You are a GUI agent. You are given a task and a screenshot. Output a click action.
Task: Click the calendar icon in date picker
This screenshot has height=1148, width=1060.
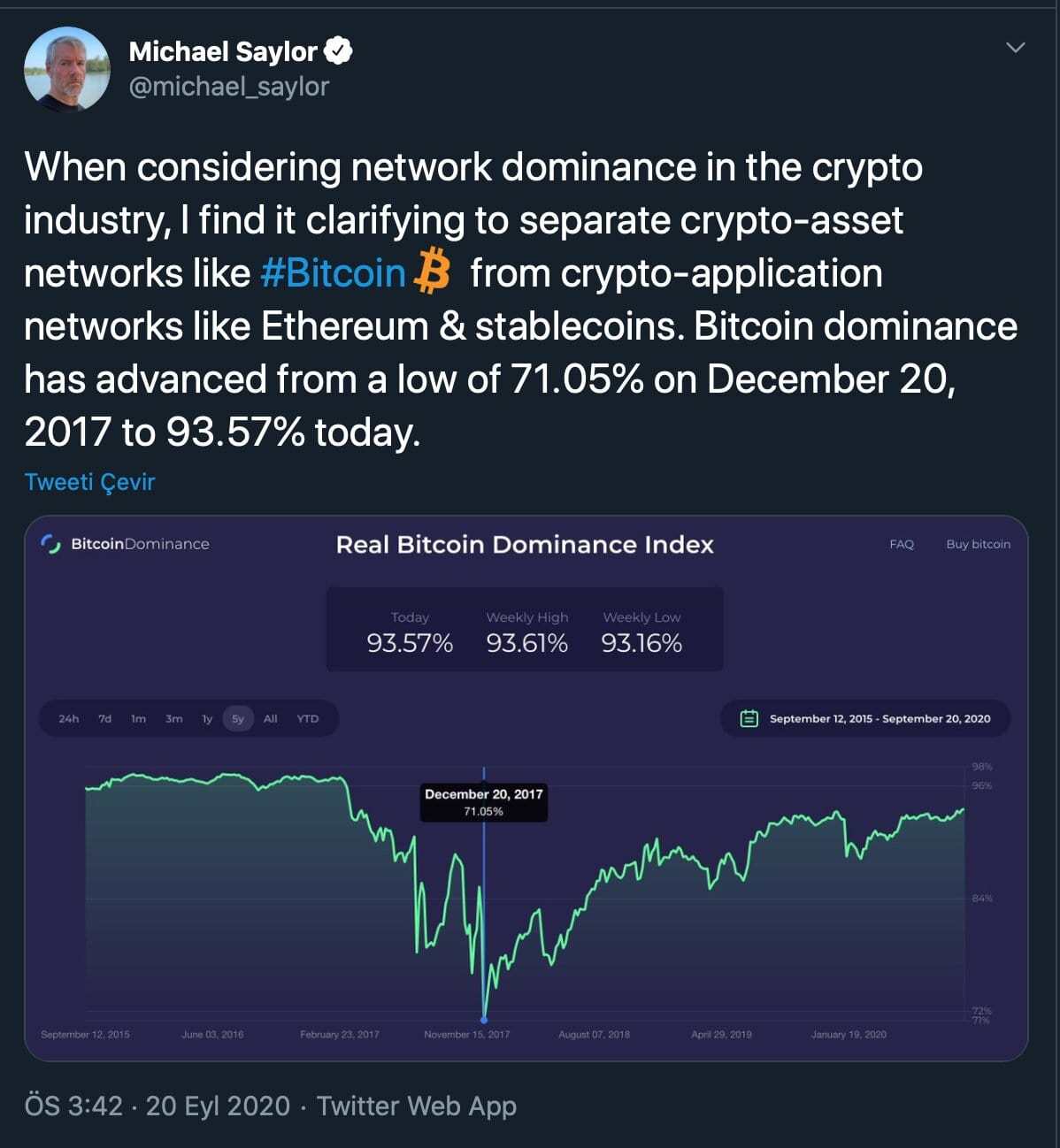pos(749,719)
